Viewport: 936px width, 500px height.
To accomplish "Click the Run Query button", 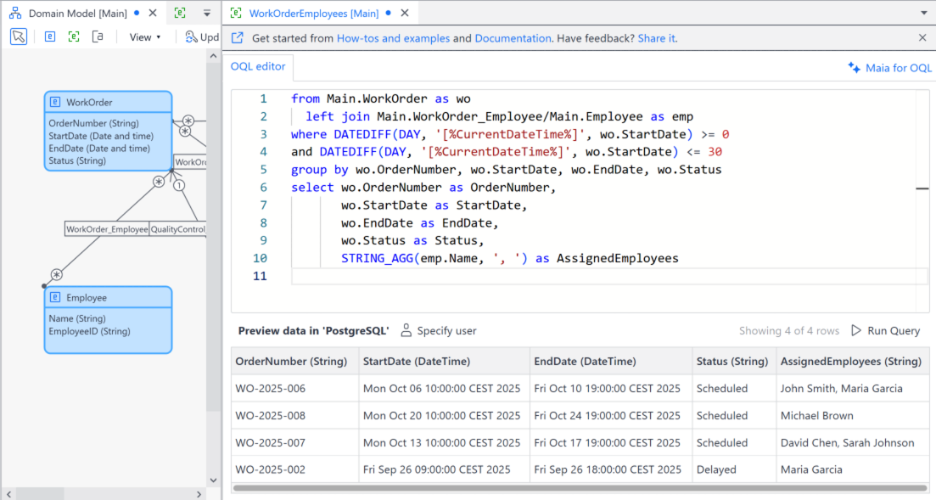I will point(886,331).
